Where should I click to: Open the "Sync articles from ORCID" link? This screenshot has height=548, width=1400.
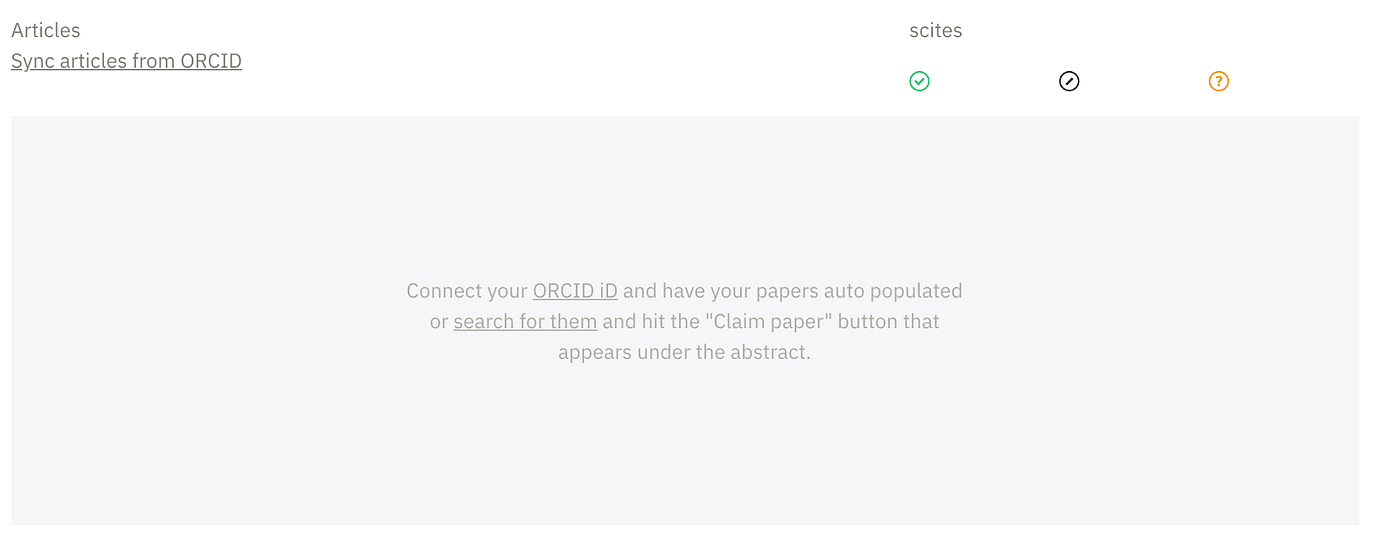click(126, 61)
